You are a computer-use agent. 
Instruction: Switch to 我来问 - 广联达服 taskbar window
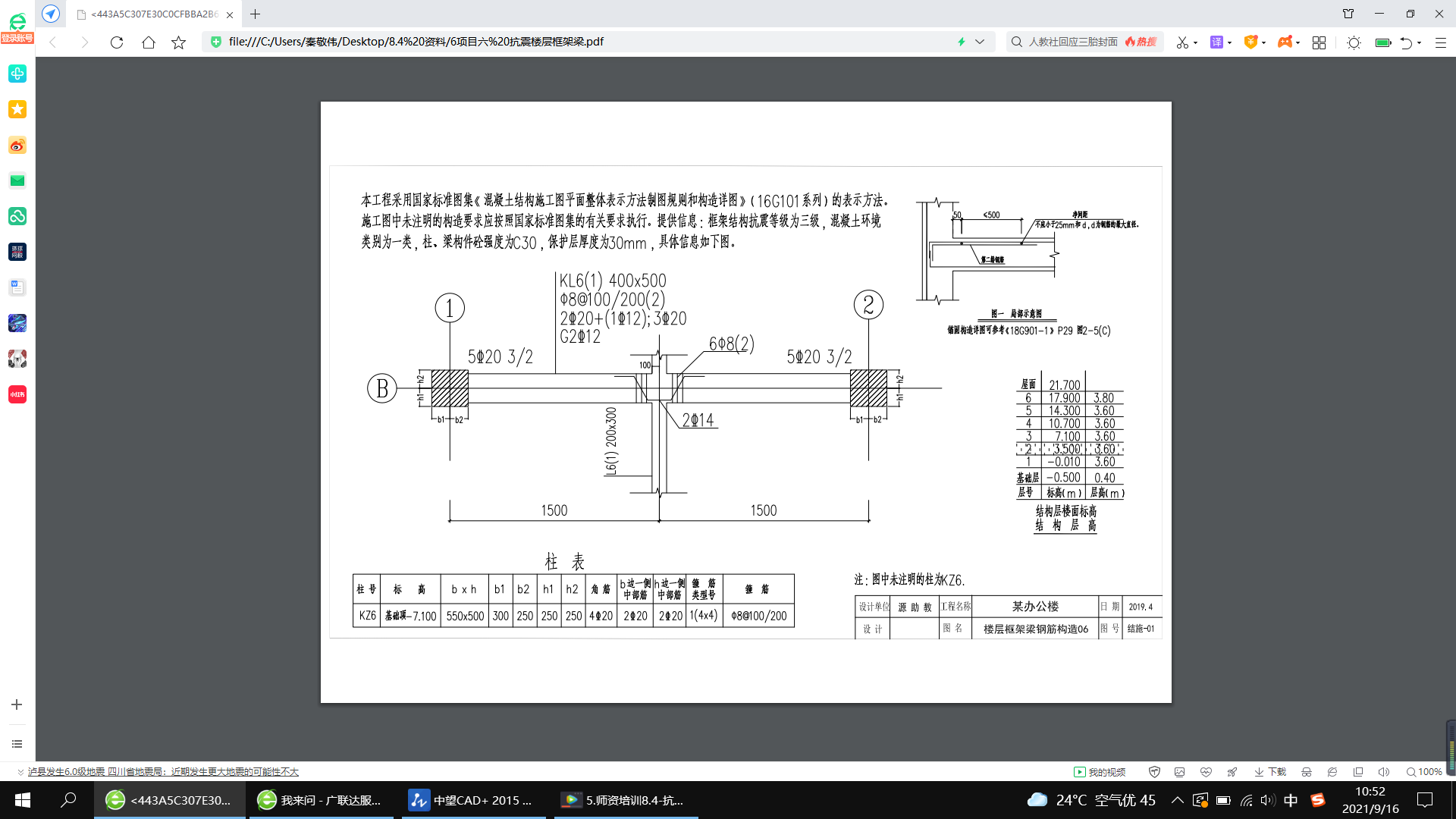[x=321, y=800]
